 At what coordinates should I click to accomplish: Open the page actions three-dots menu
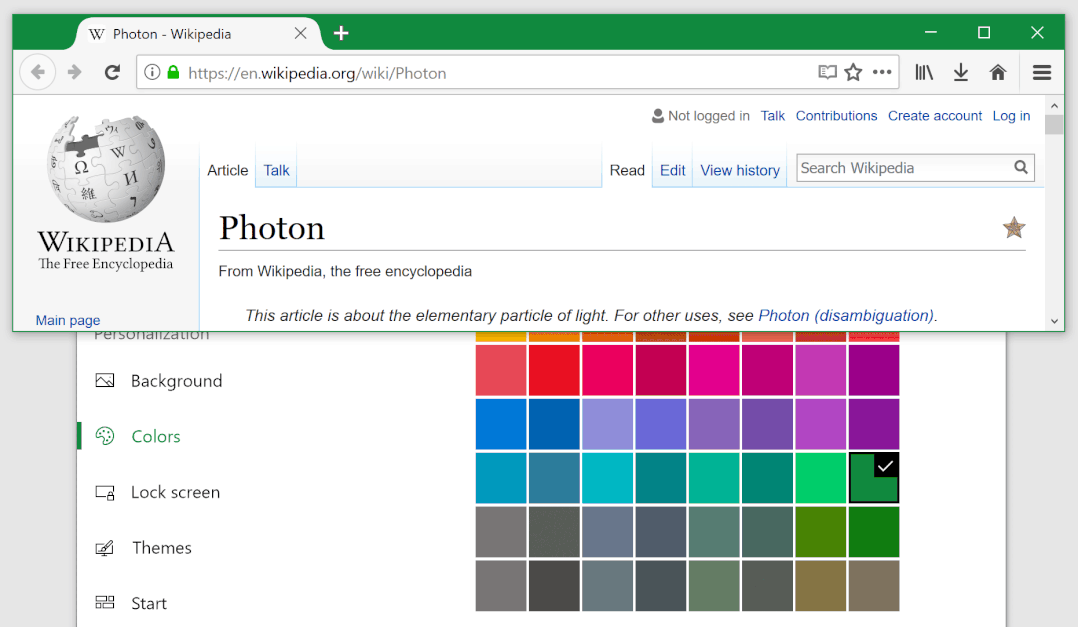(x=882, y=72)
